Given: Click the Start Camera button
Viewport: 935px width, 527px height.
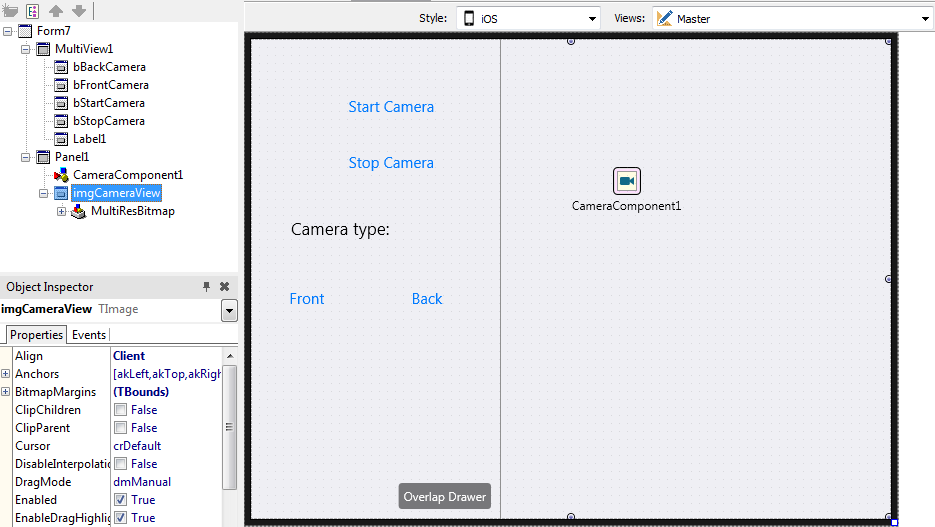Looking at the screenshot, I should (x=391, y=107).
